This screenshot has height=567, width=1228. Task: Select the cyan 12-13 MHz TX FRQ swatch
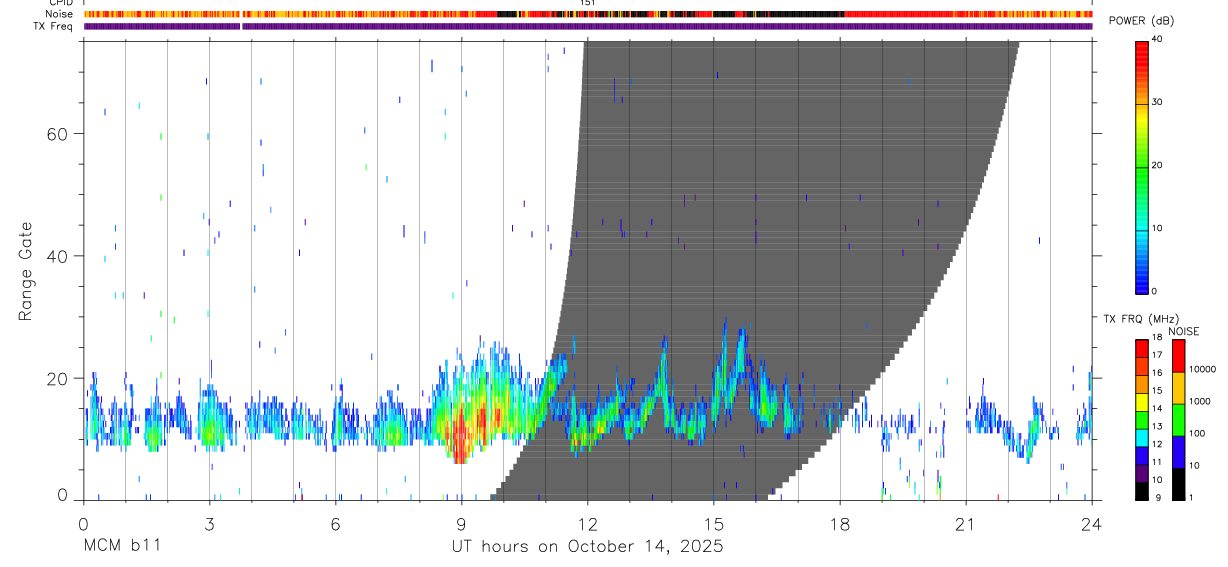point(1141,436)
